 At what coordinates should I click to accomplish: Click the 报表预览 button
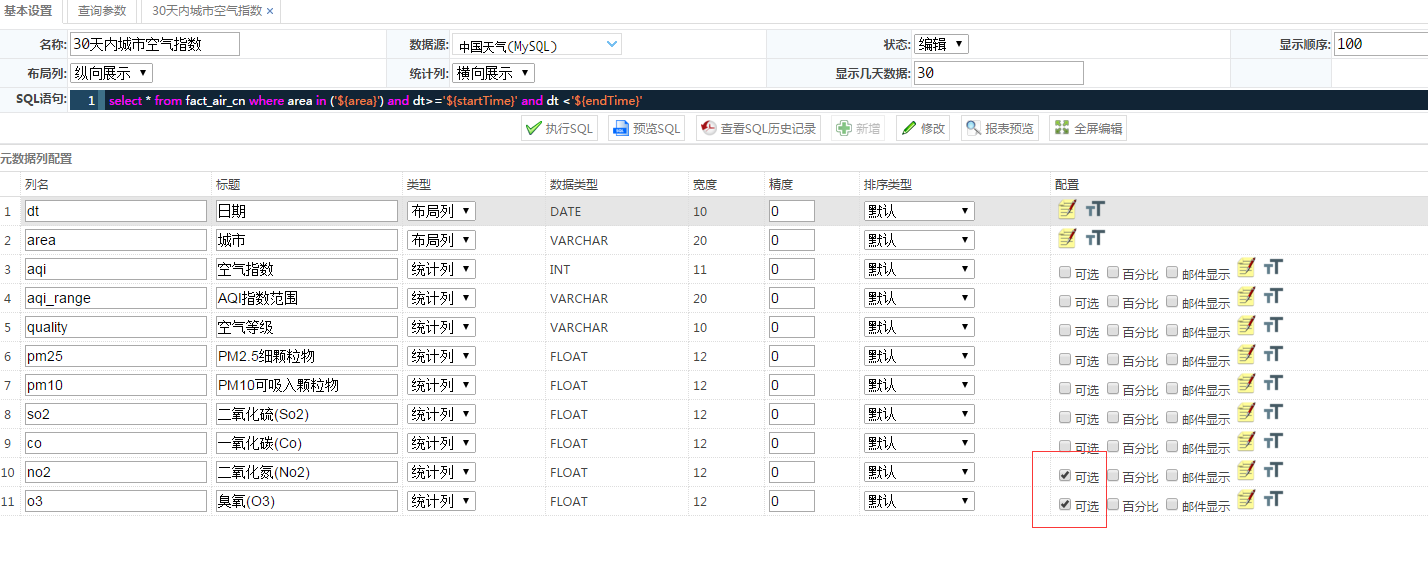coord(999,128)
